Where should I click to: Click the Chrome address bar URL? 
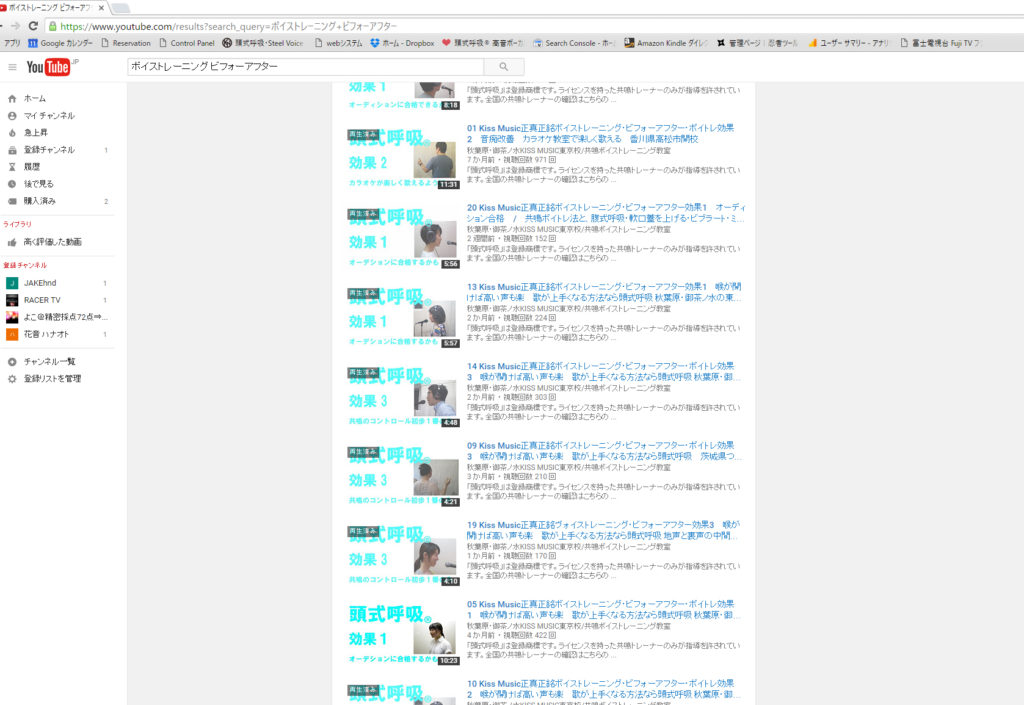click(229, 26)
